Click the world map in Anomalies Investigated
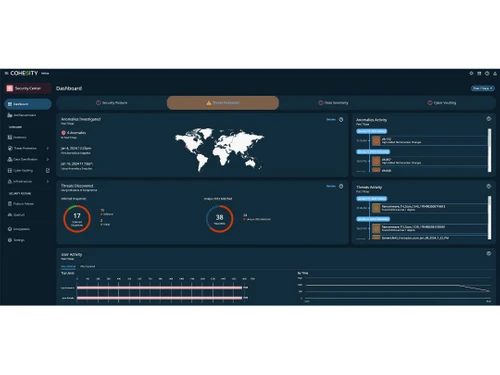 coord(220,149)
